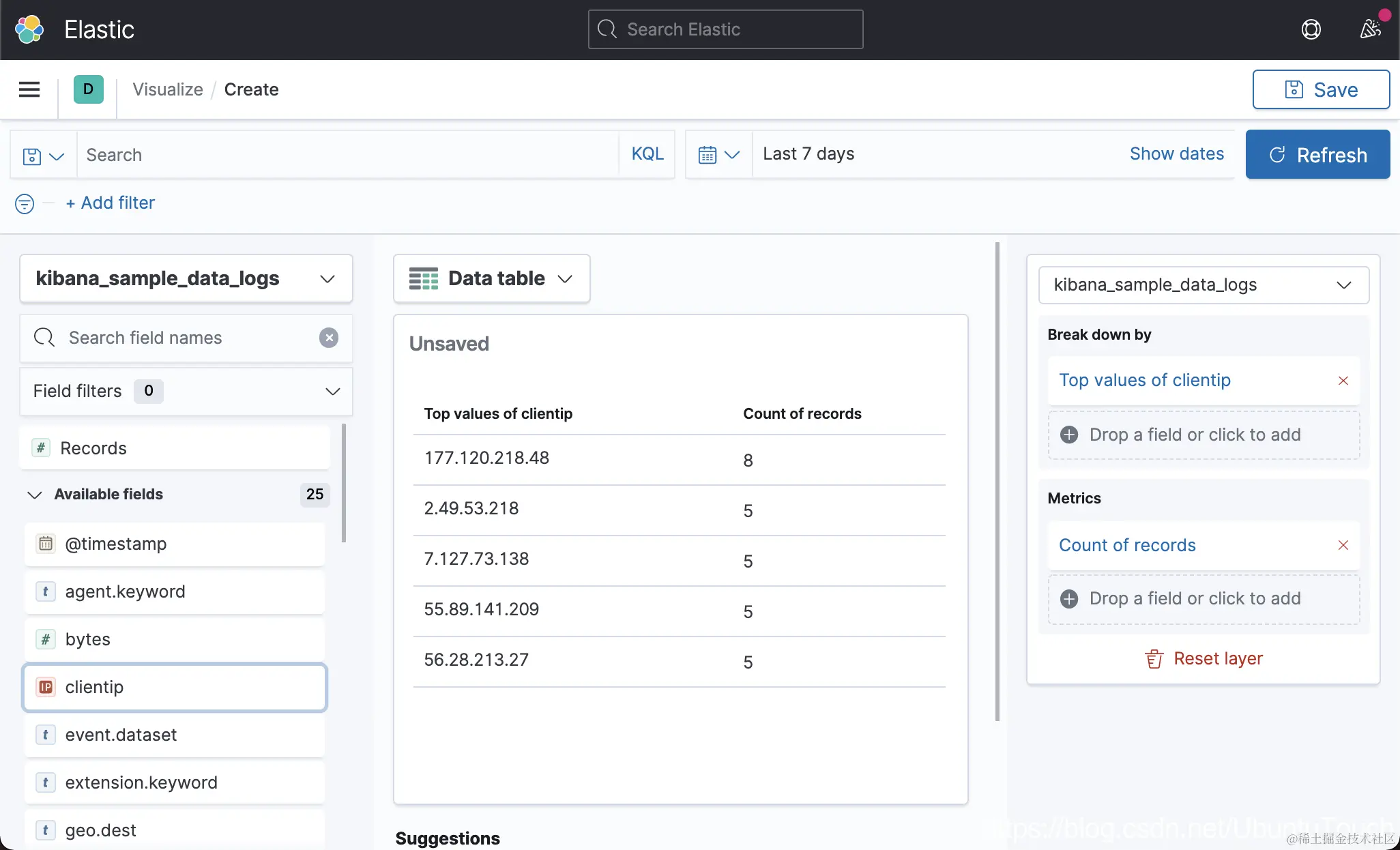Open the help menu lifebuoy icon

pyautogui.click(x=1311, y=29)
